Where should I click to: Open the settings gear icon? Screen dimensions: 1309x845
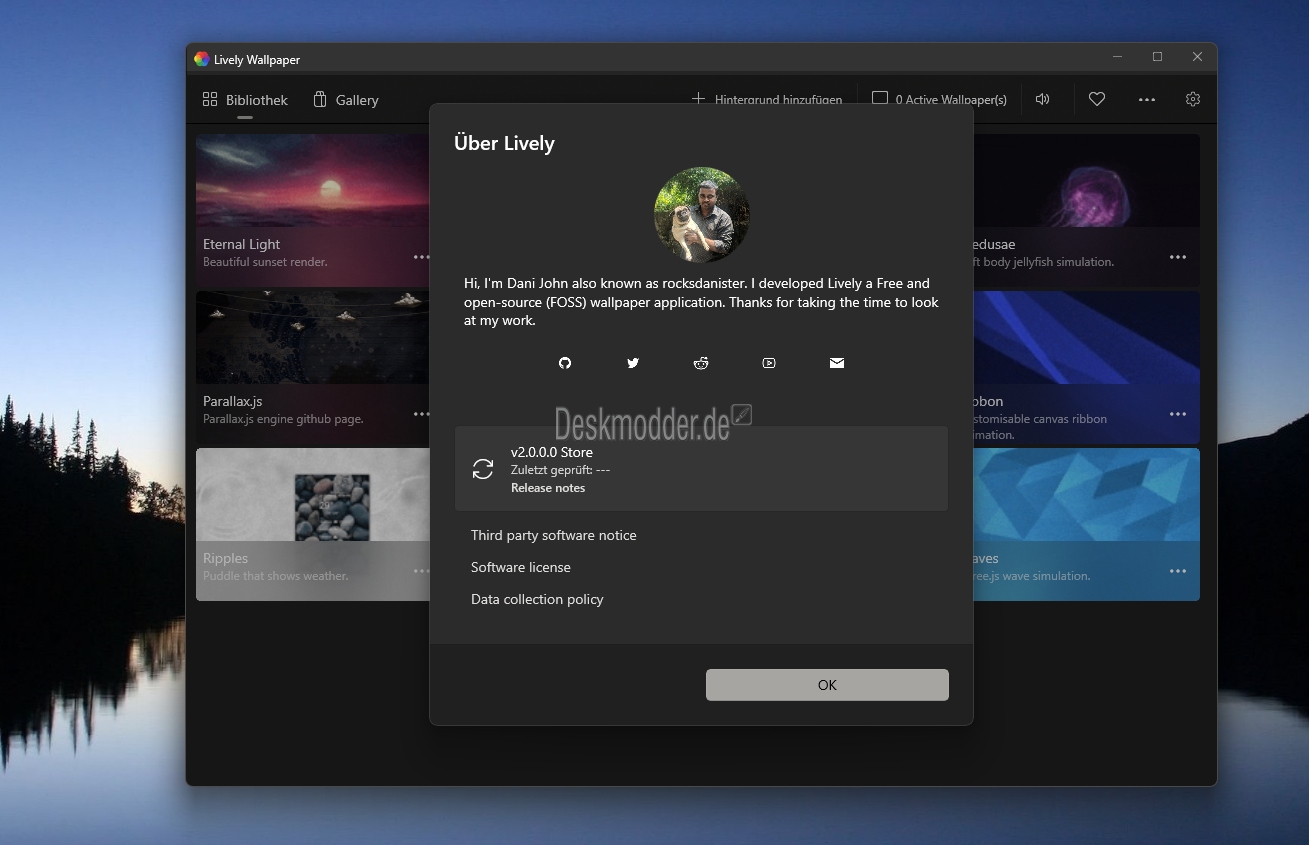[x=1193, y=99]
